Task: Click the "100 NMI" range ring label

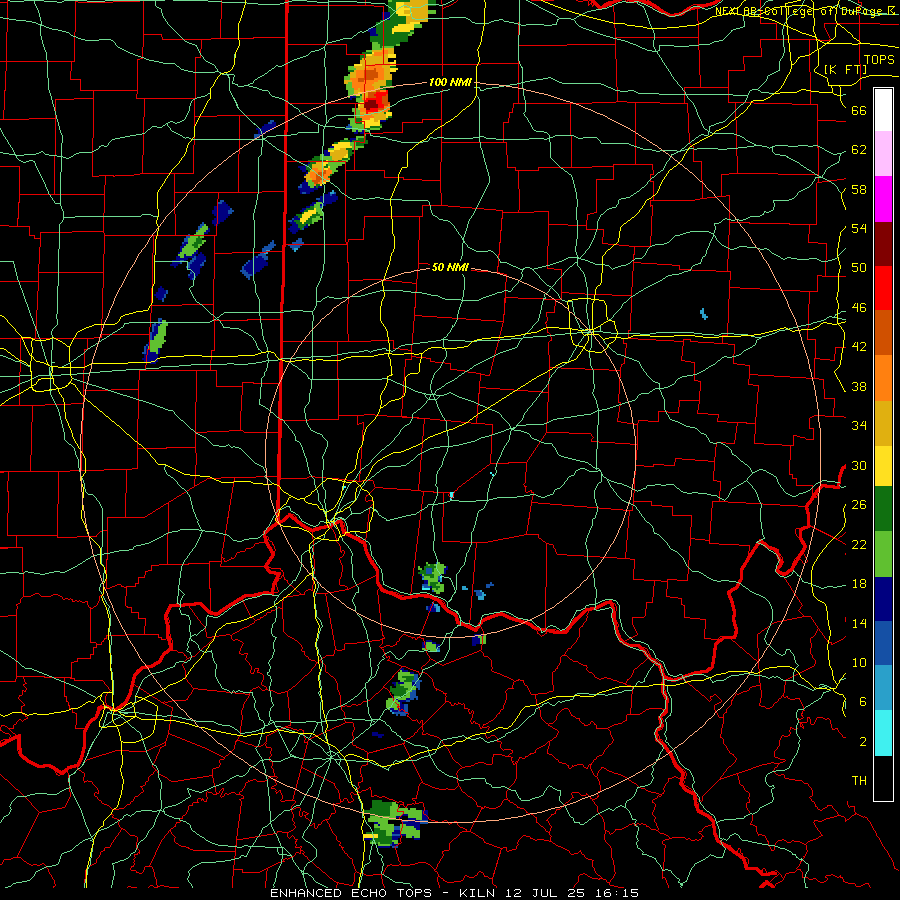Action: (450, 82)
